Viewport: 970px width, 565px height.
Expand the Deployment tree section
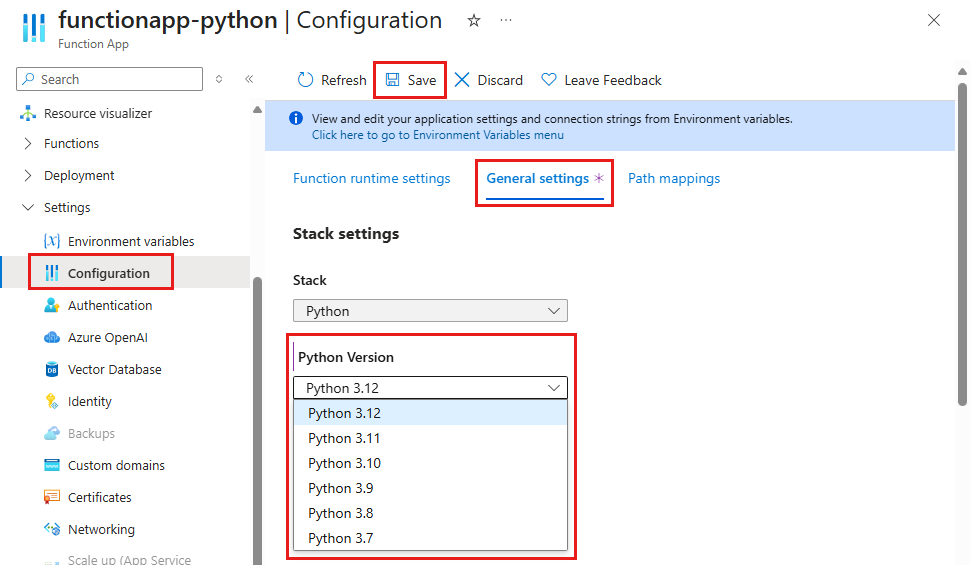point(28,176)
